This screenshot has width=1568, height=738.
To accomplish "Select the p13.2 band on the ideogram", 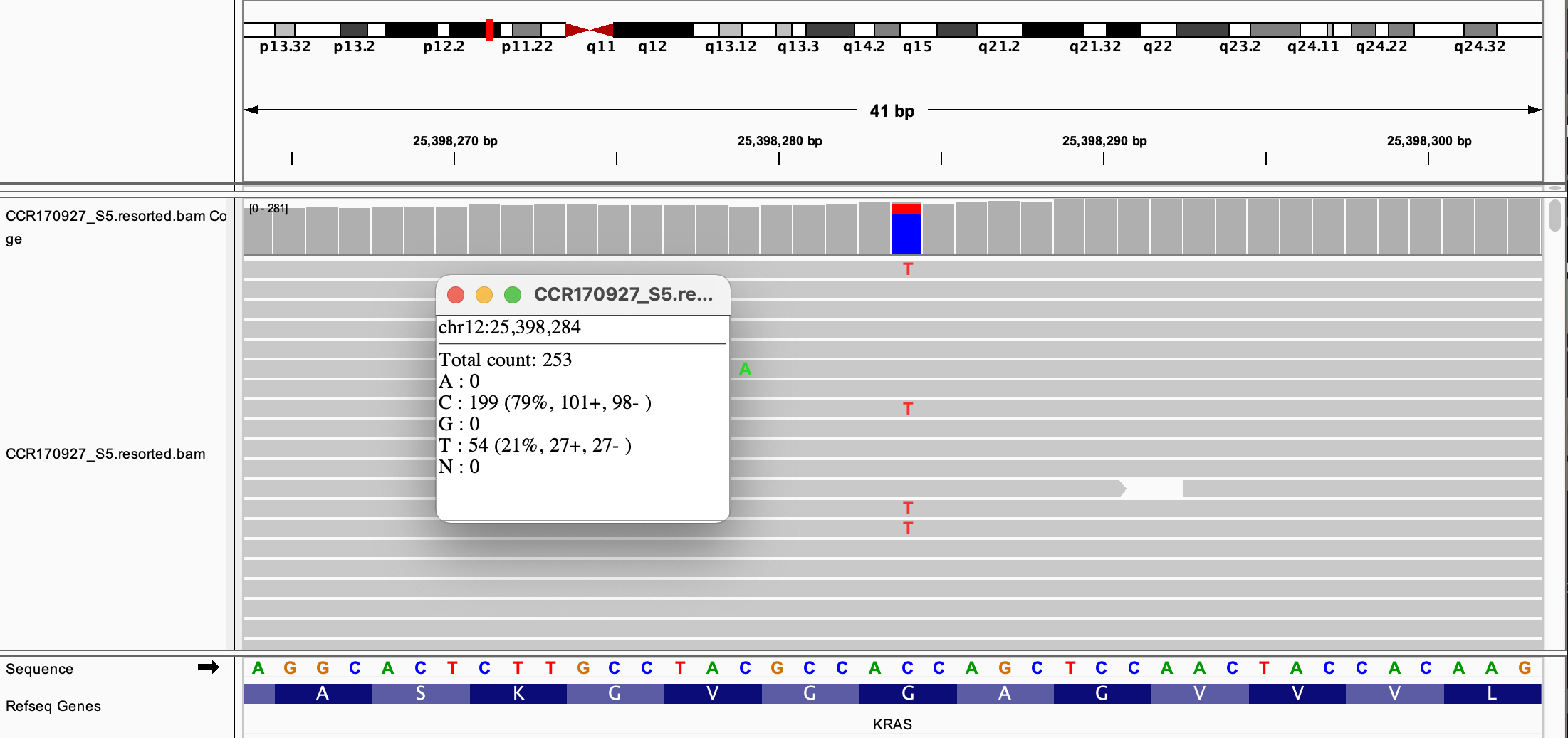I will (354, 30).
